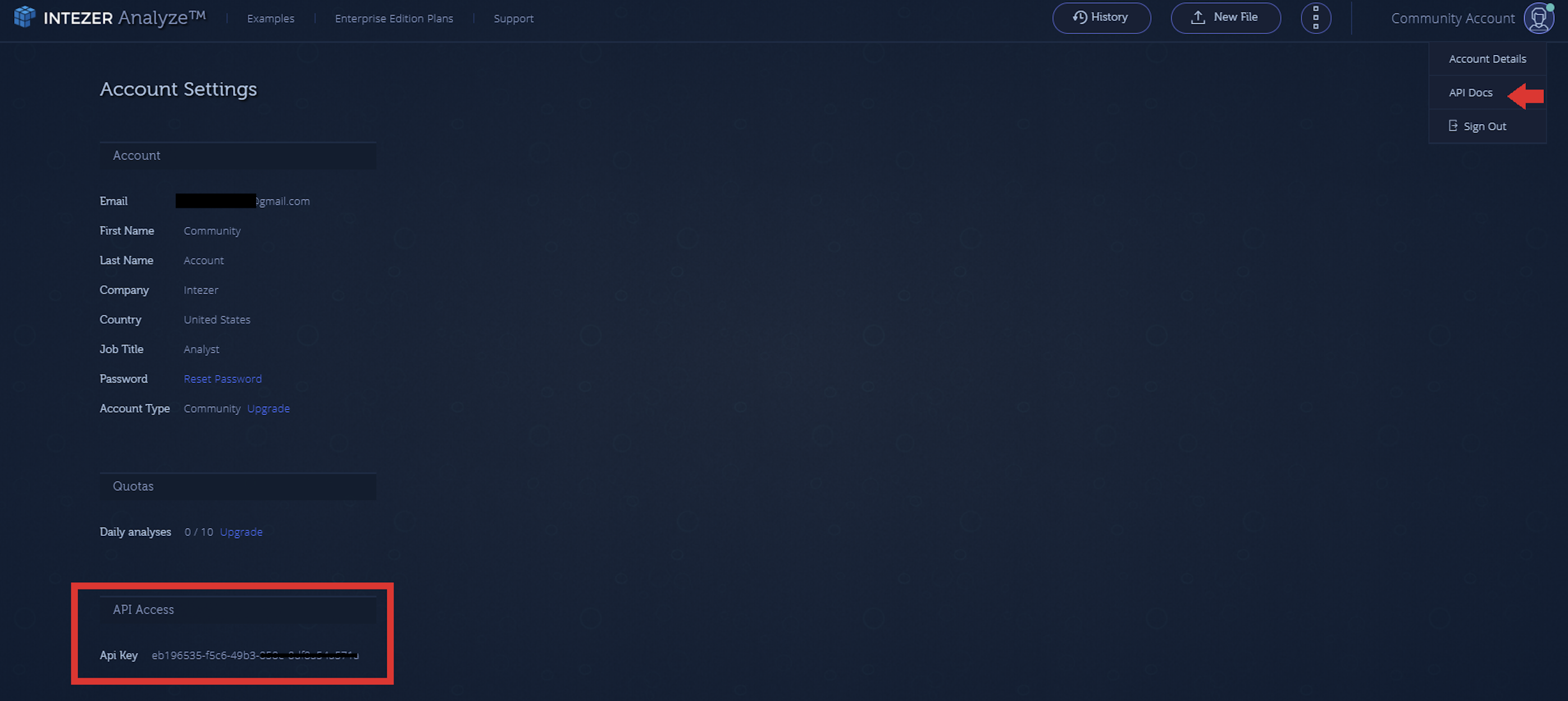1568x701 pixels.
Task: Open the three-dots more options icon
Action: [x=1315, y=17]
